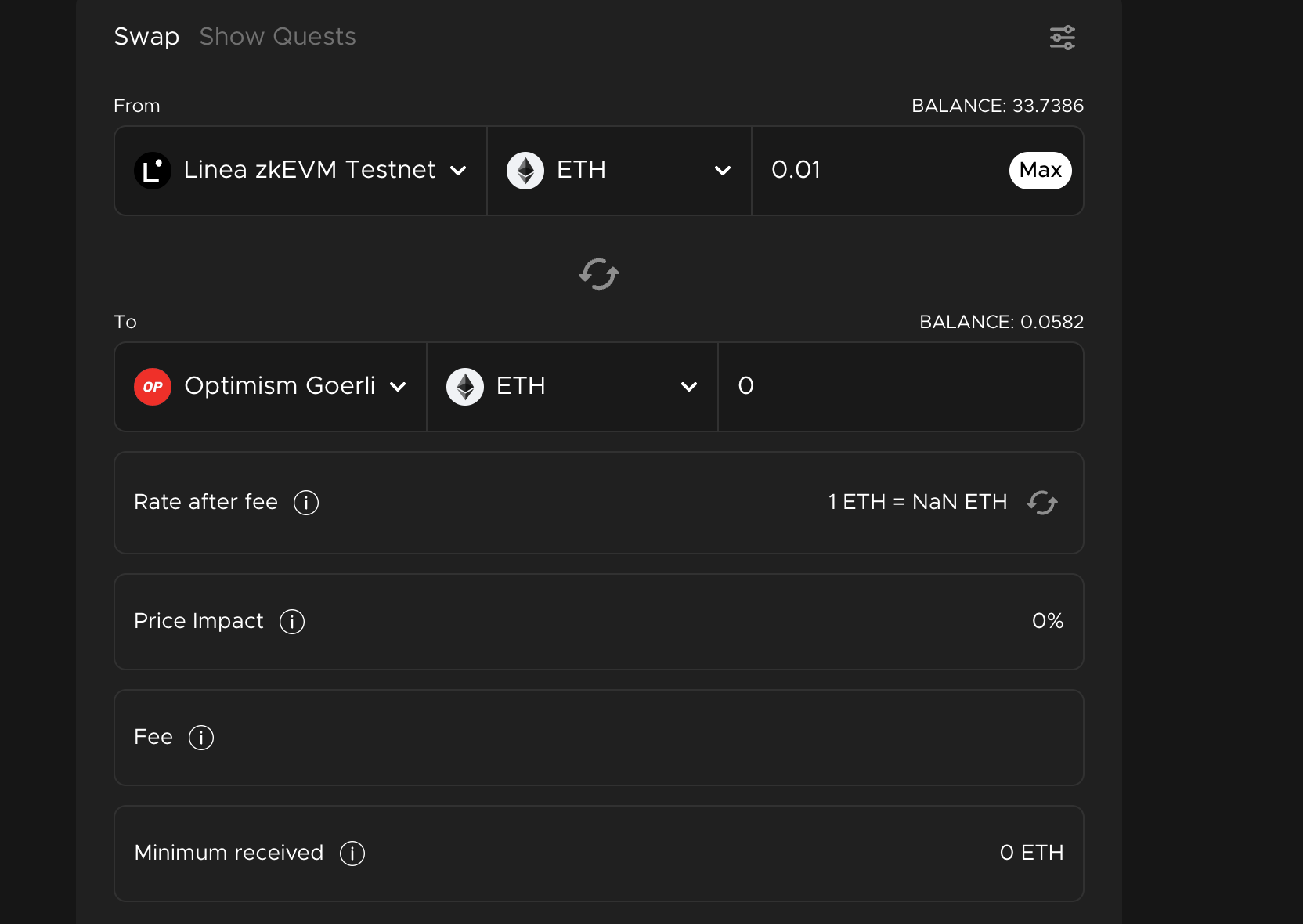This screenshot has width=1303, height=924.
Task: Refresh the rate using the rate reload icon
Action: point(1042,503)
